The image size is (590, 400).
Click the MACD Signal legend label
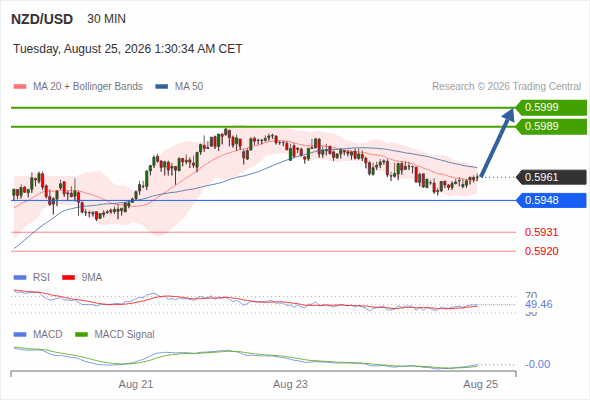(x=125, y=335)
